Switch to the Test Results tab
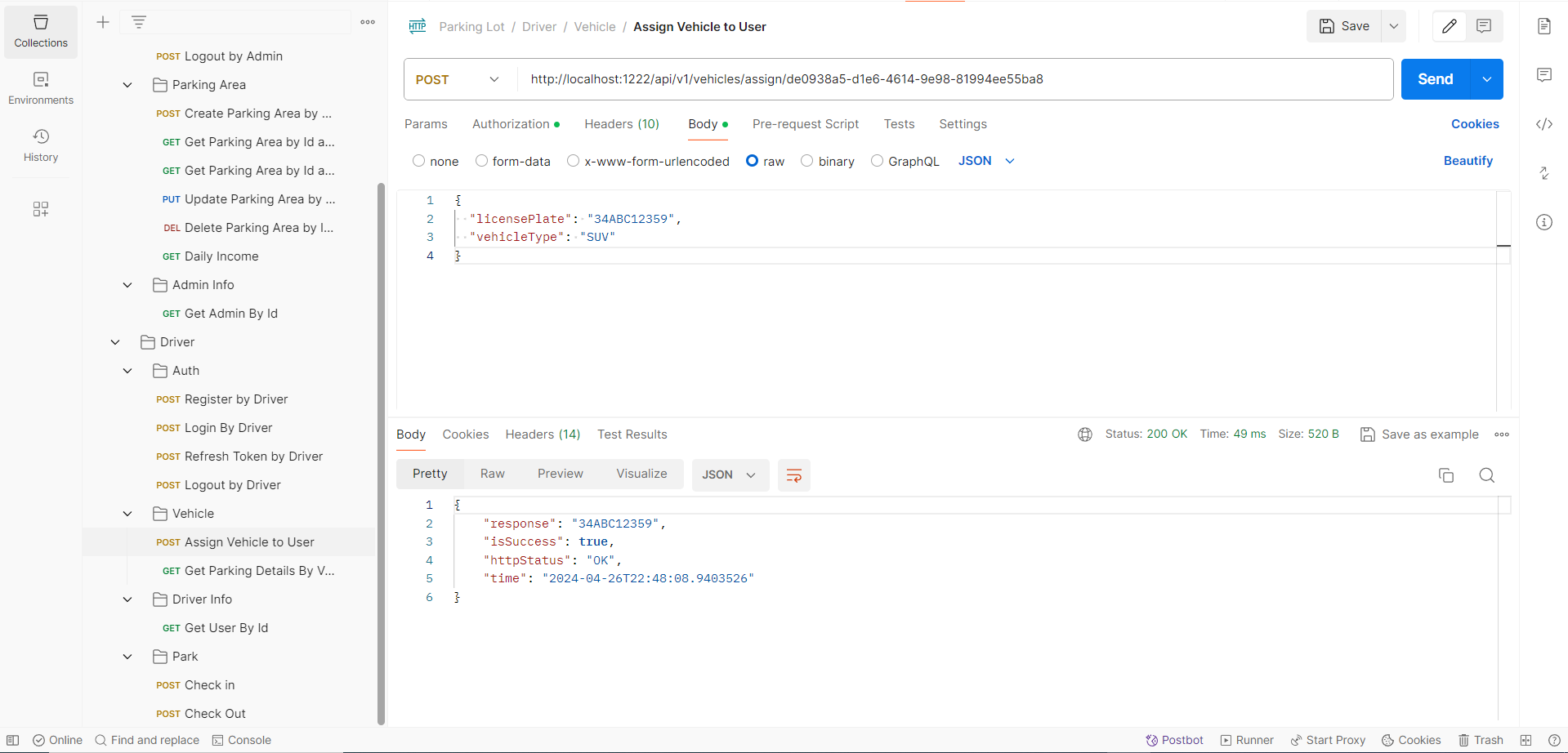Image resolution: width=1568 pixels, height=753 pixels. tap(632, 434)
